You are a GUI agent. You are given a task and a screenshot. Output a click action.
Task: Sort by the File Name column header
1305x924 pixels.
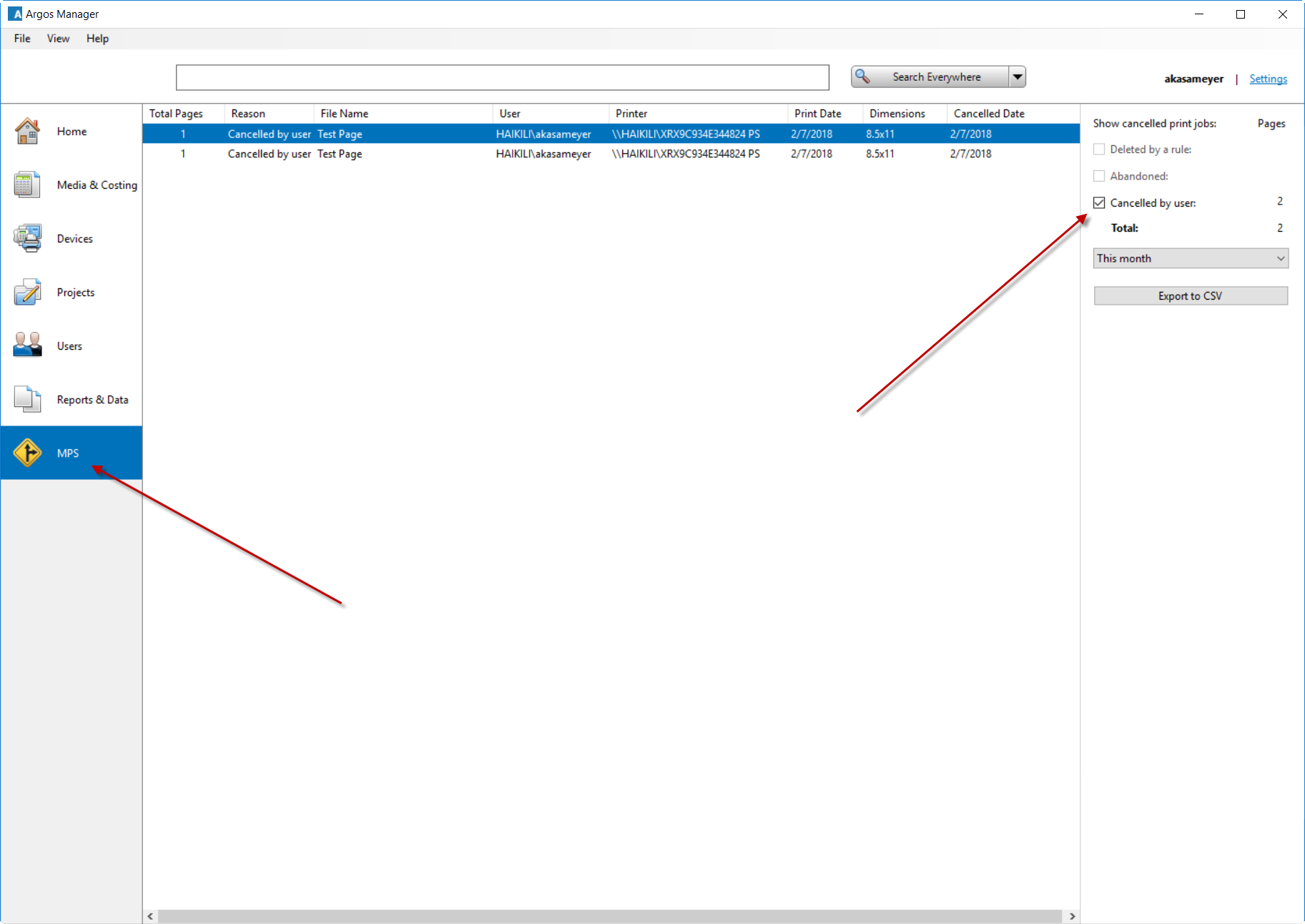(x=403, y=114)
